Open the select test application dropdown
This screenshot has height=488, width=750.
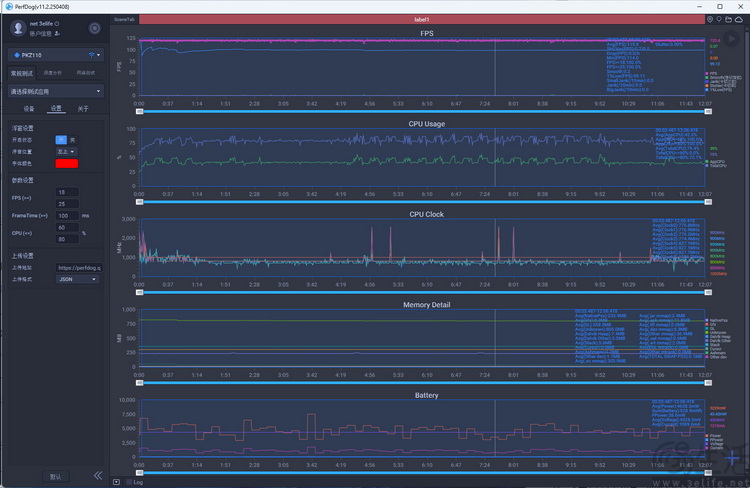pyautogui.click(x=55, y=91)
